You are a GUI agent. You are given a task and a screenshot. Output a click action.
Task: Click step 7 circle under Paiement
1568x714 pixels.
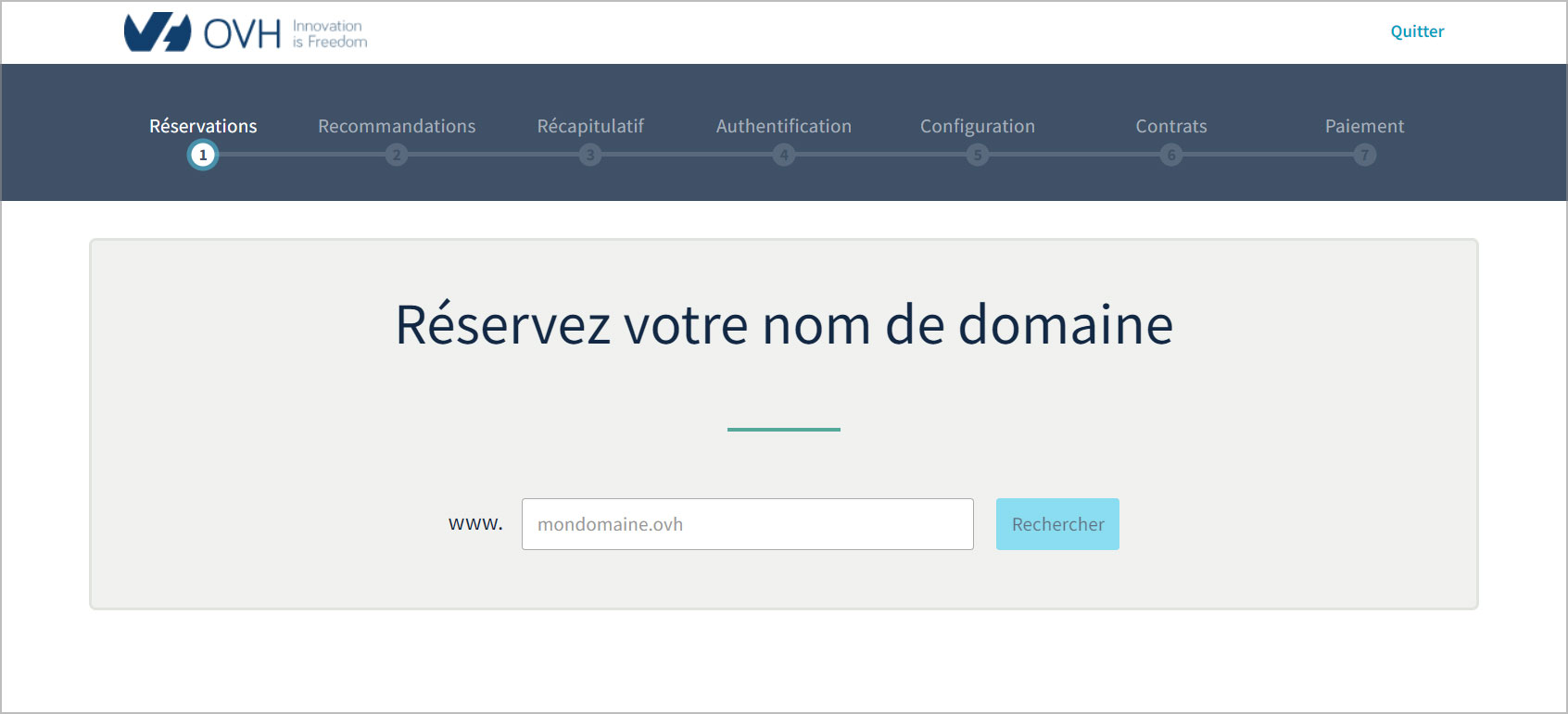[x=1364, y=155]
